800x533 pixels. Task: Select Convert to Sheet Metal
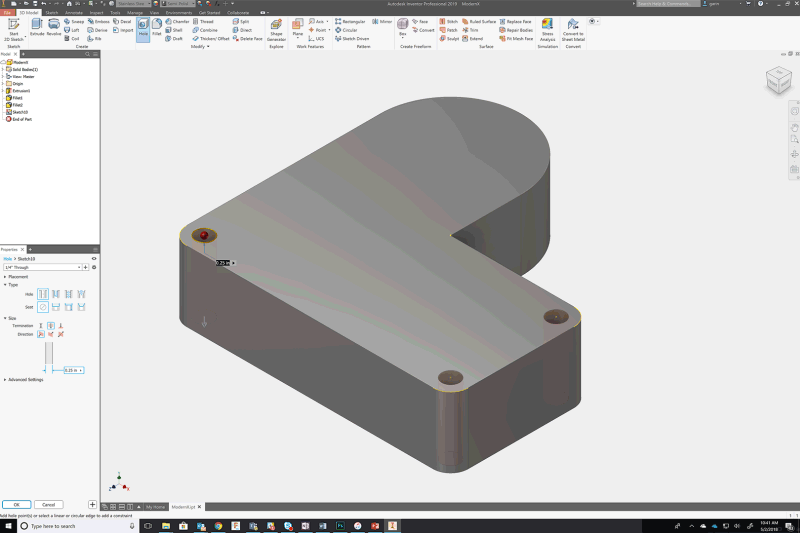[x=573, y=31]
